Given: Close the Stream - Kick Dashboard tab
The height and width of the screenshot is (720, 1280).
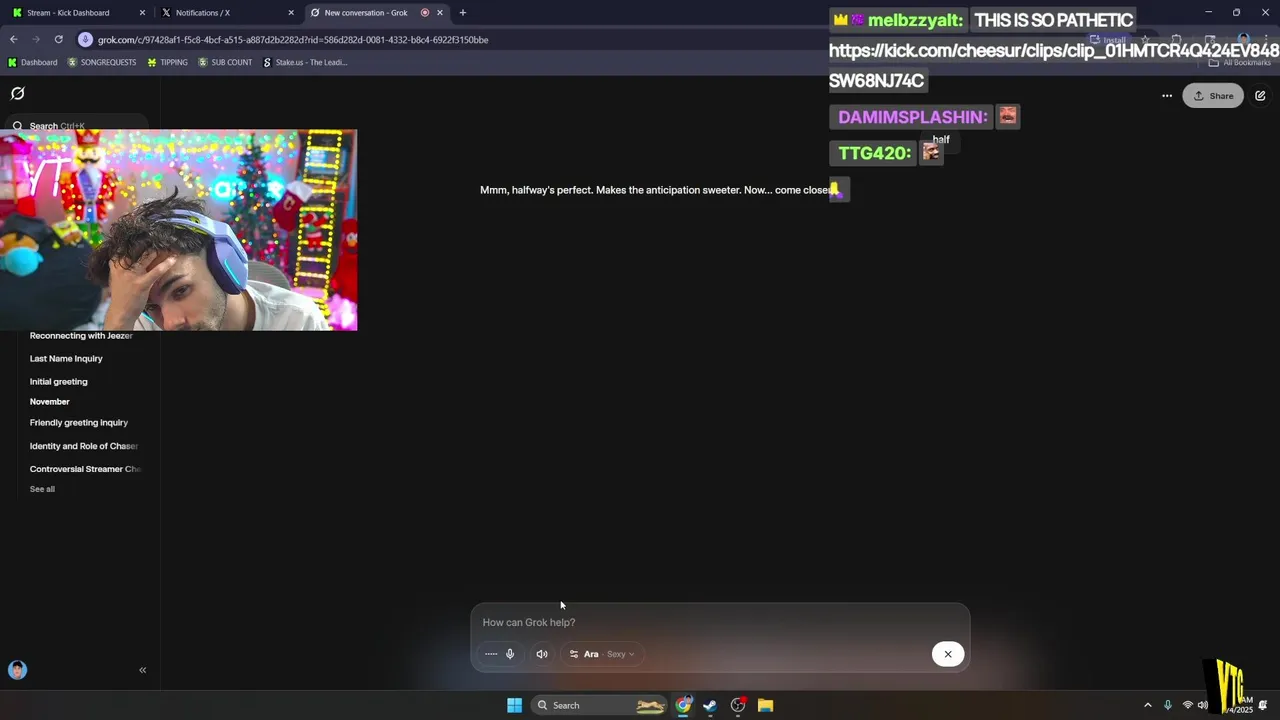Looking at the screenshot, I should coord(142,13).
